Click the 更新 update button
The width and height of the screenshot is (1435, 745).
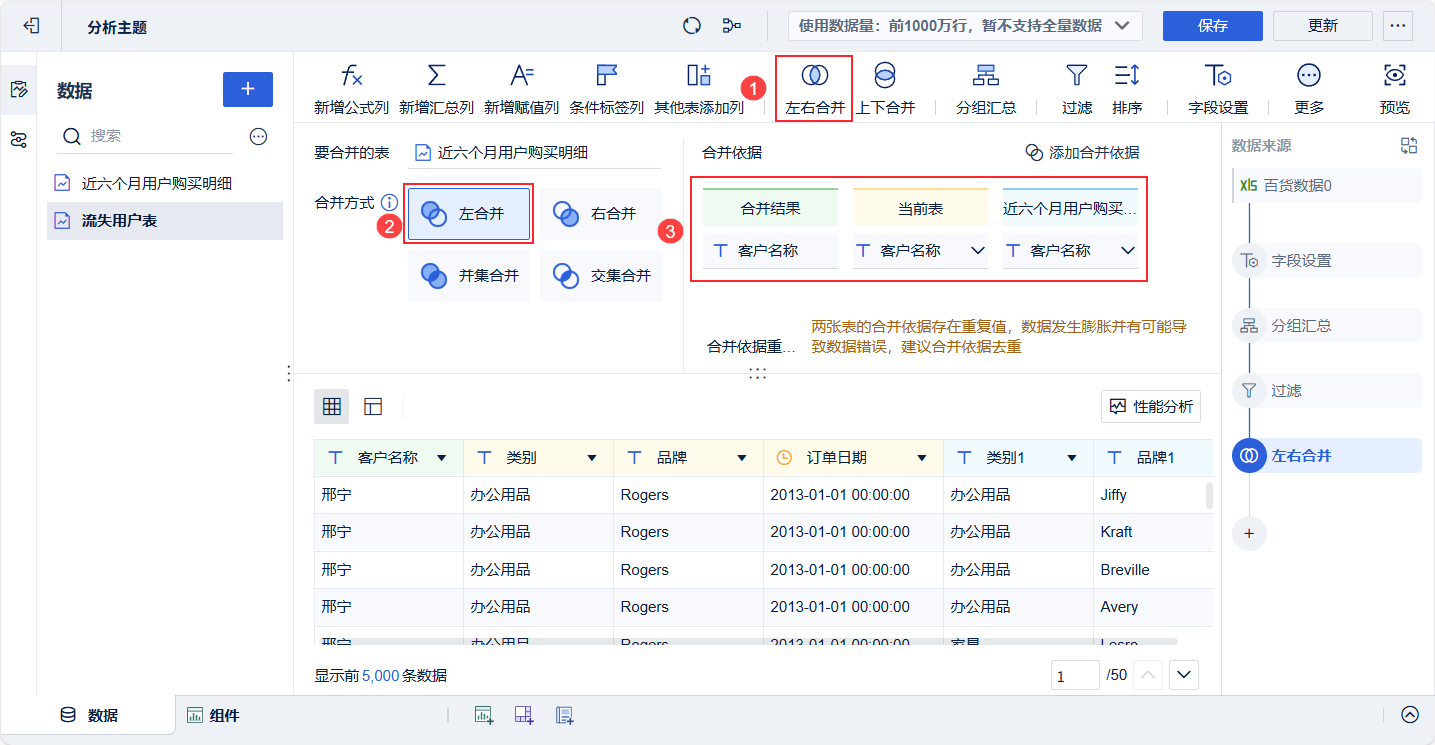(x=1323, y=26)
